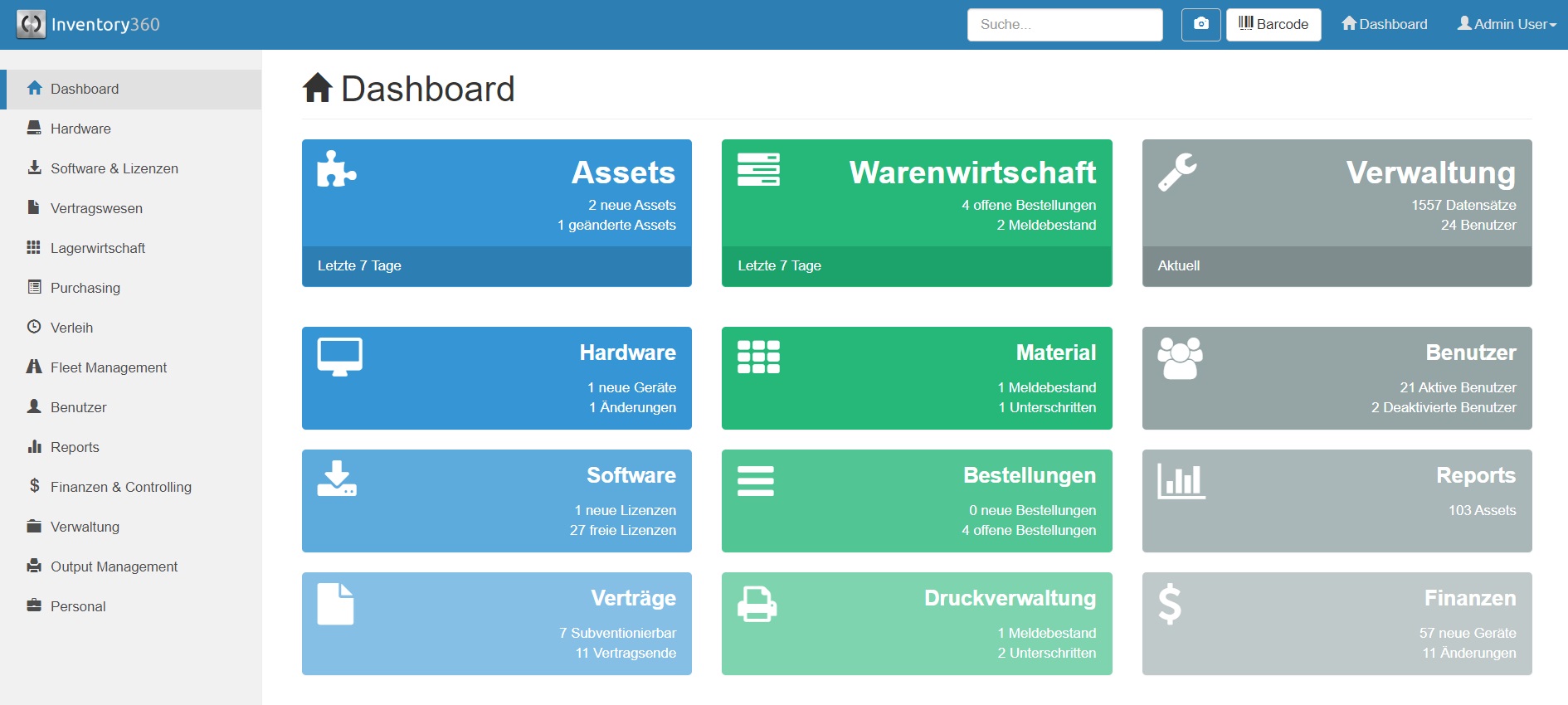Focus the Suche search field
Viewport: 1568px width, 705px height.
(x=1064, y=25)
